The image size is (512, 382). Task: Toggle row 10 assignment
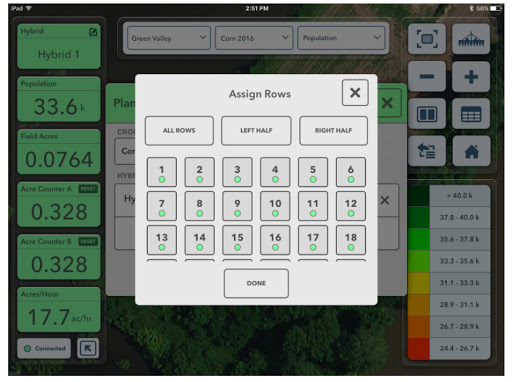(275, 206)
